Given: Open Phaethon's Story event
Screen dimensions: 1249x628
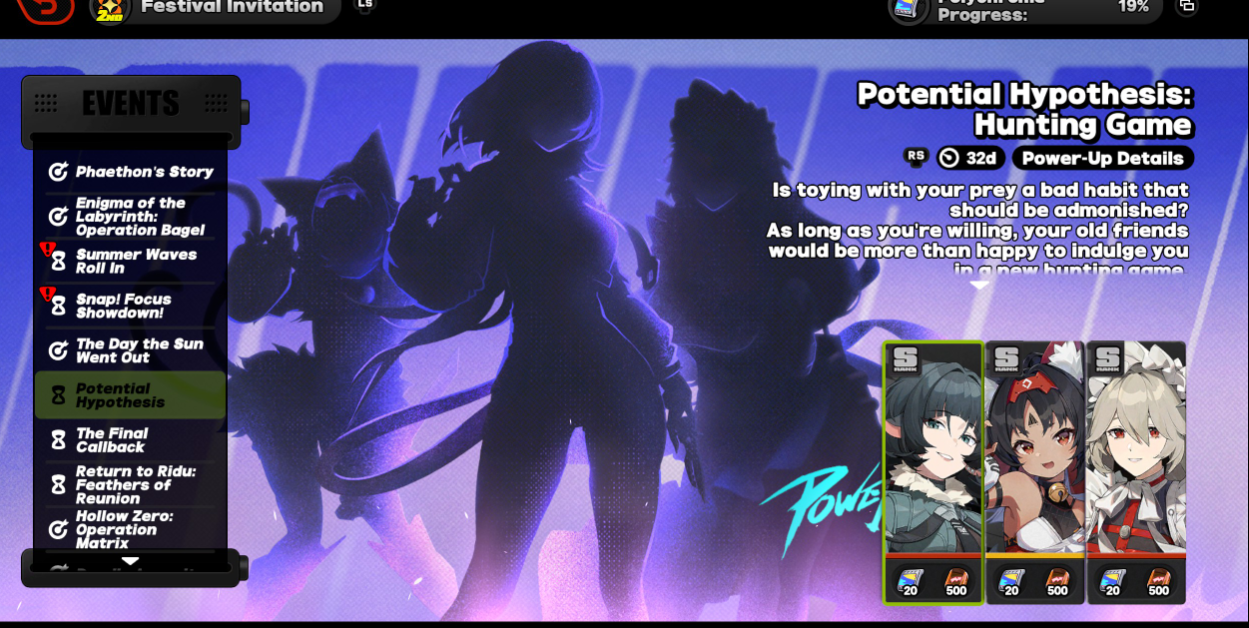Looking at the screenshot, I should pyautogui.click(x=130, y=171).
